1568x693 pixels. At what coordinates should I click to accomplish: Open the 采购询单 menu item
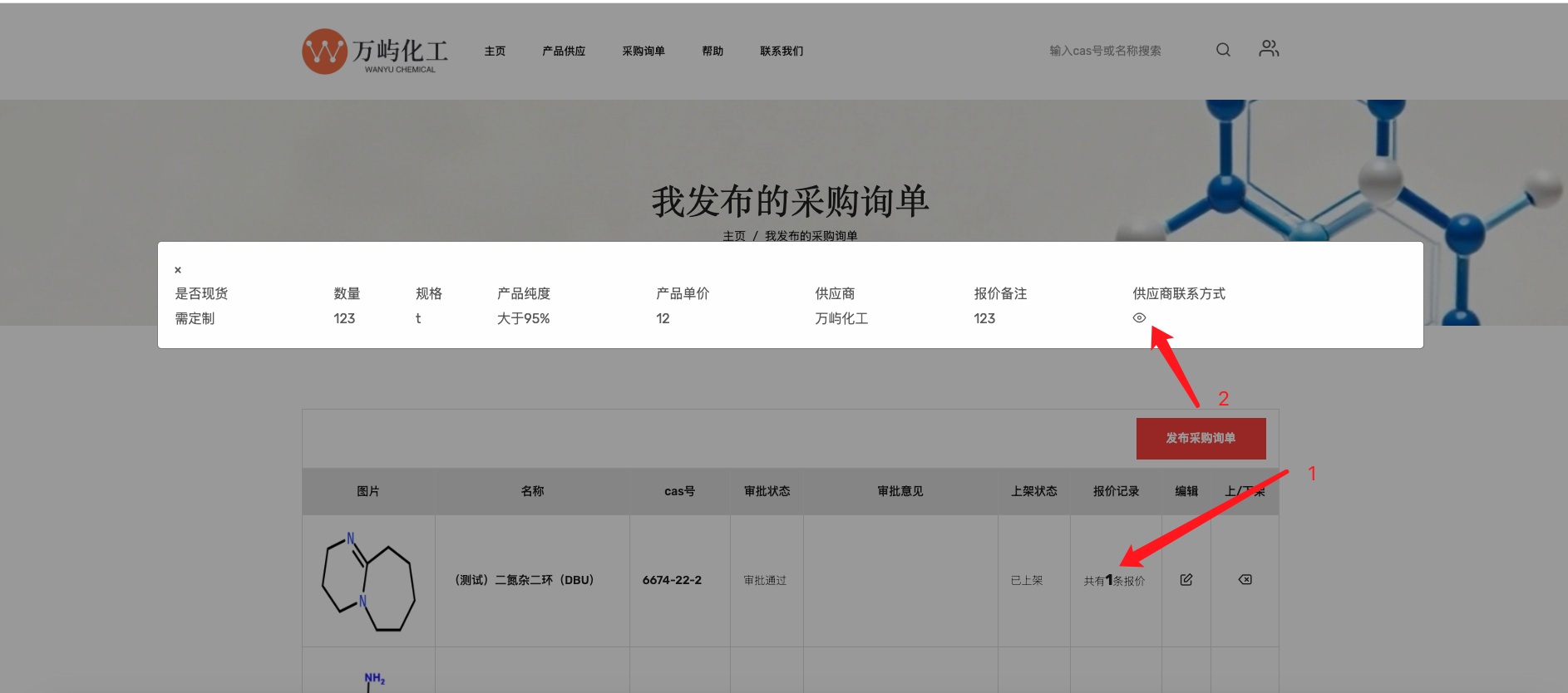pyautogui.click(x=643, y=52)
